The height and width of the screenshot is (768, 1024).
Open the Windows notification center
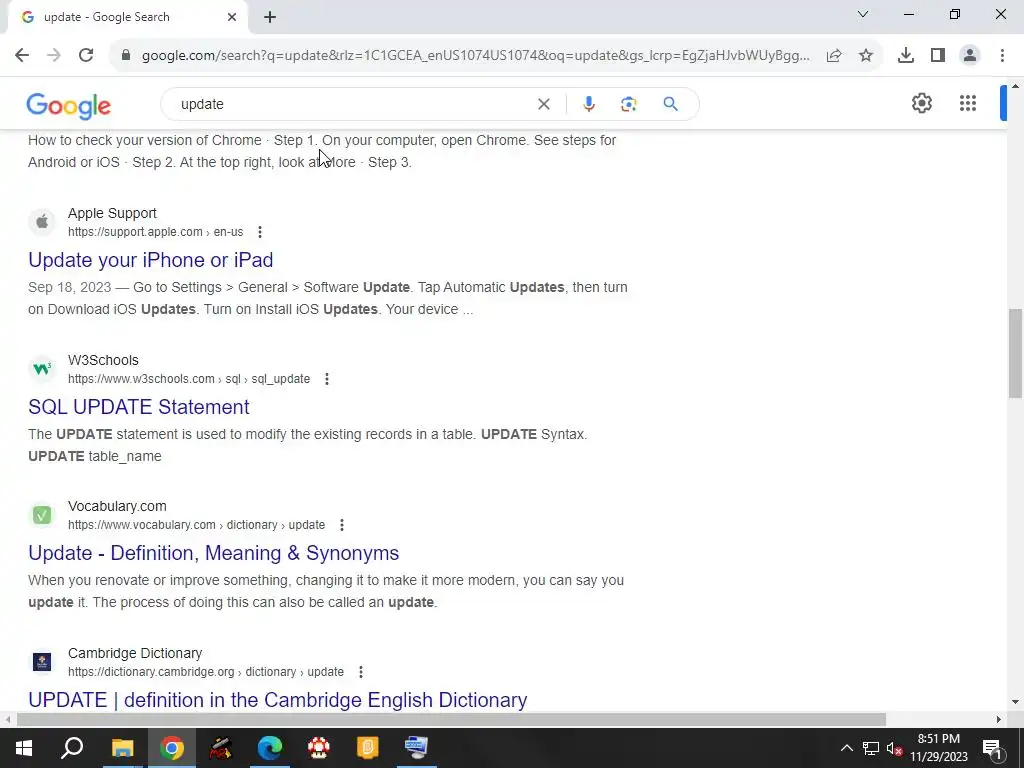(x=992, y=748)
